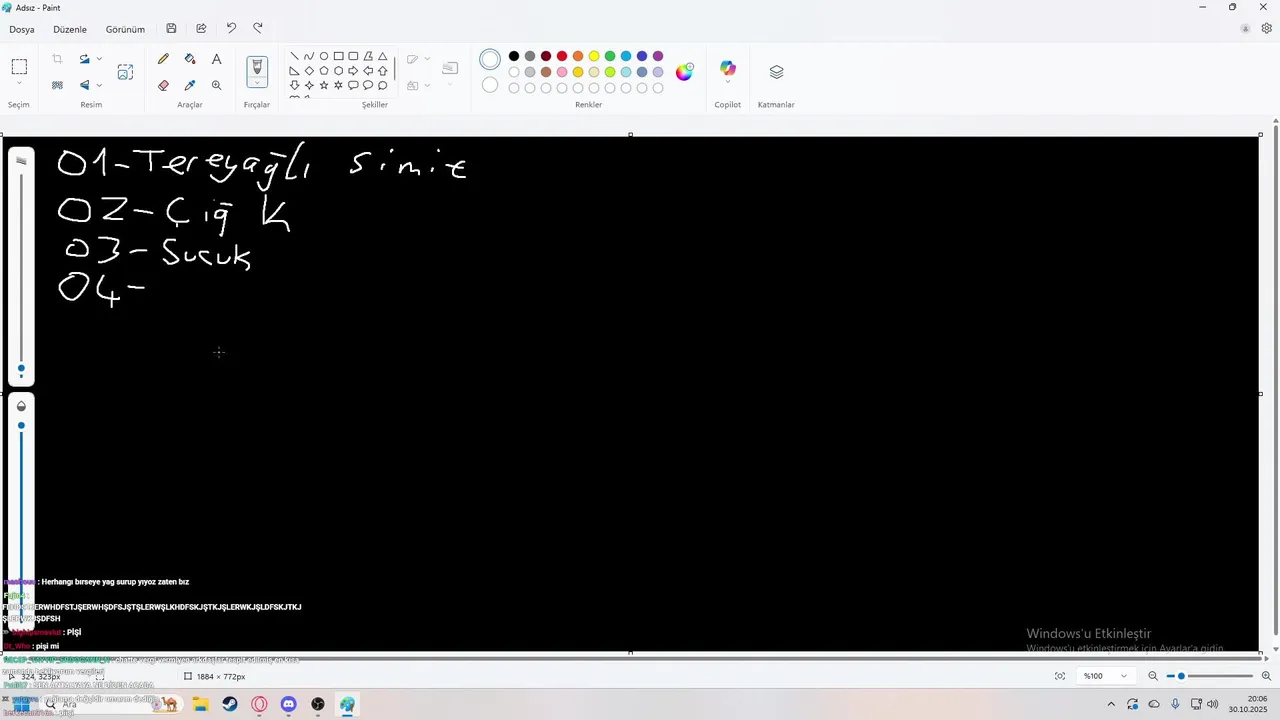The height and width of the screenshot is (720, 1280).
Task: Click the zoom out magnifier button
Action: (x=1153, y=676)
